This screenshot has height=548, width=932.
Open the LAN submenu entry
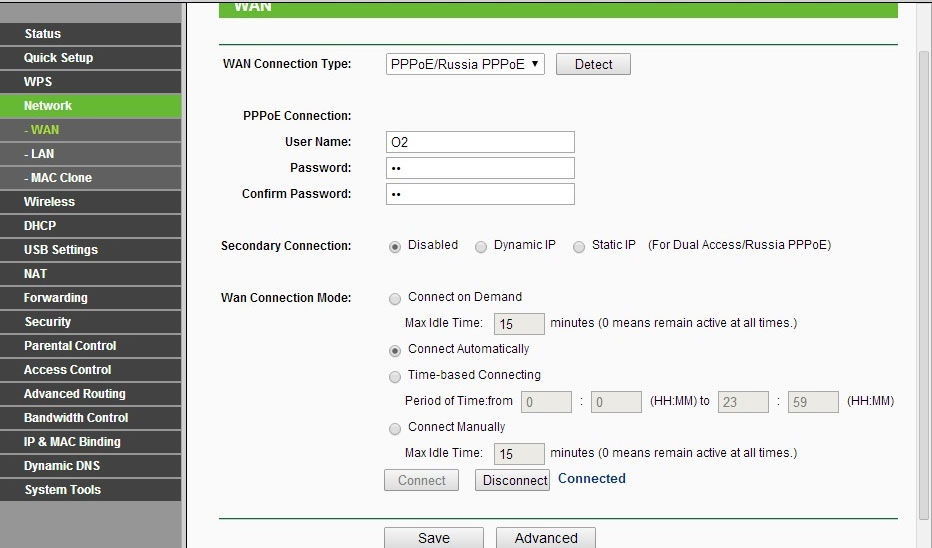click(90, 154)
